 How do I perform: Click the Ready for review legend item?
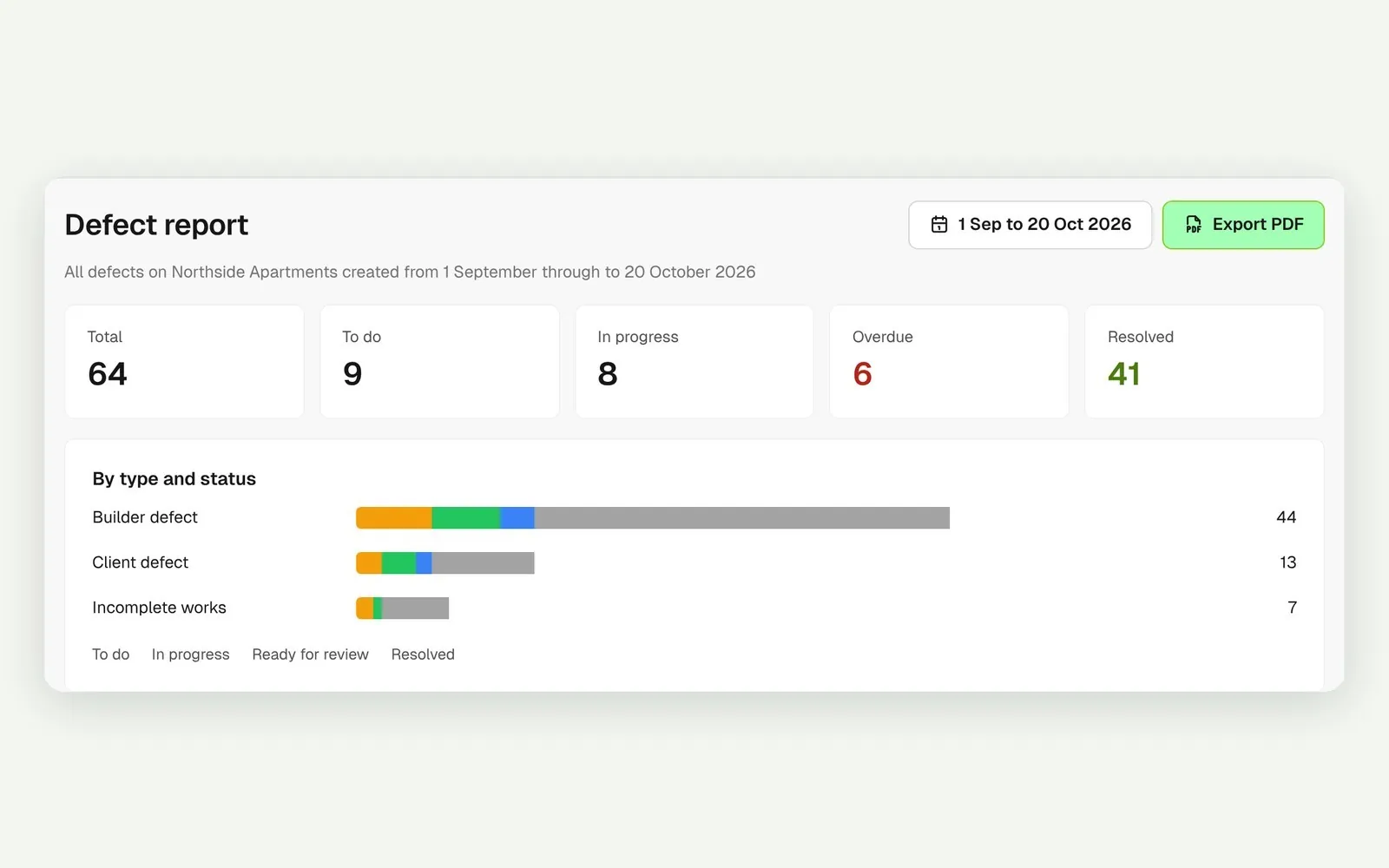coord(311,654)
